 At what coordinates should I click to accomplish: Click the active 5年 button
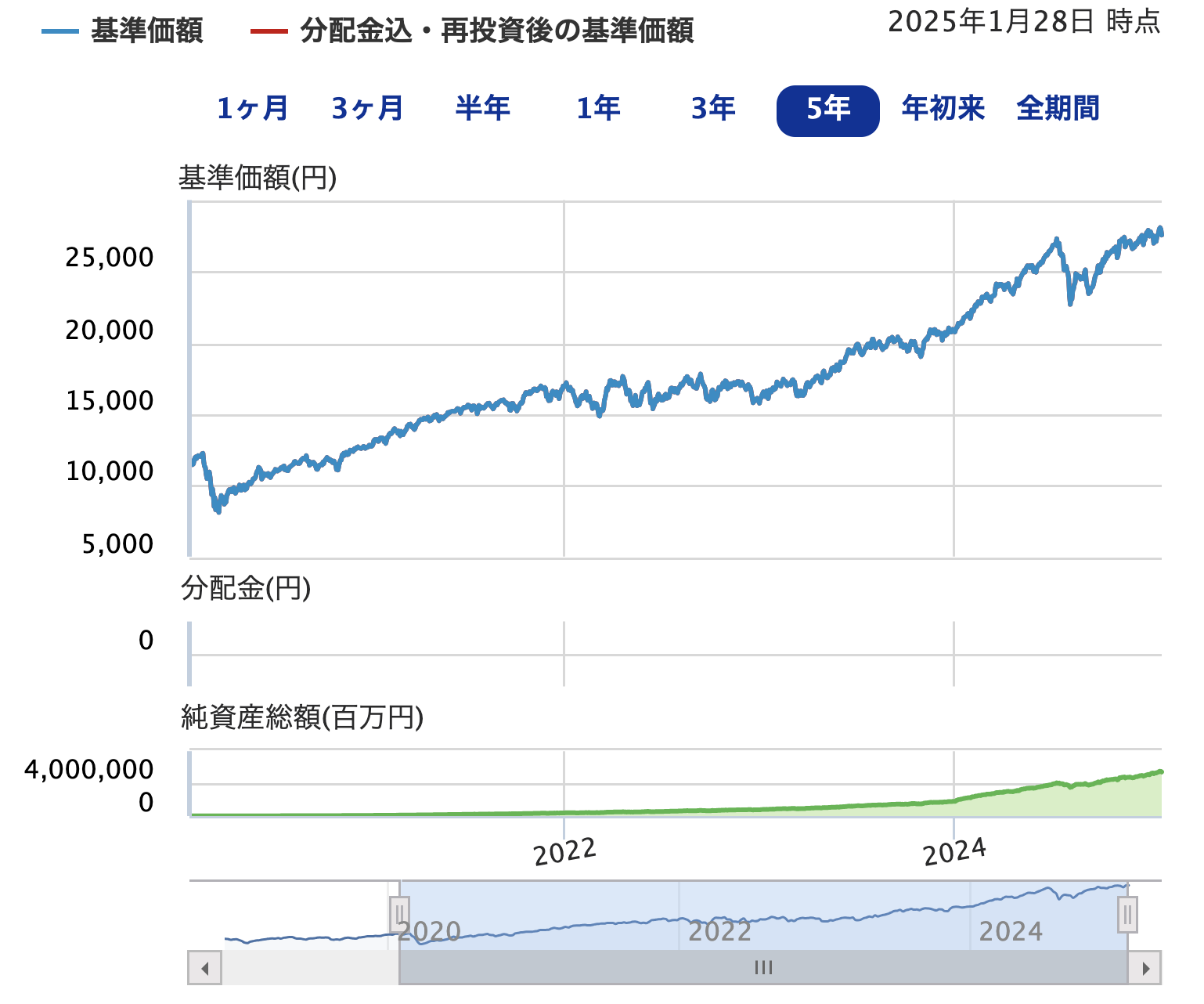tap(827, 110)
